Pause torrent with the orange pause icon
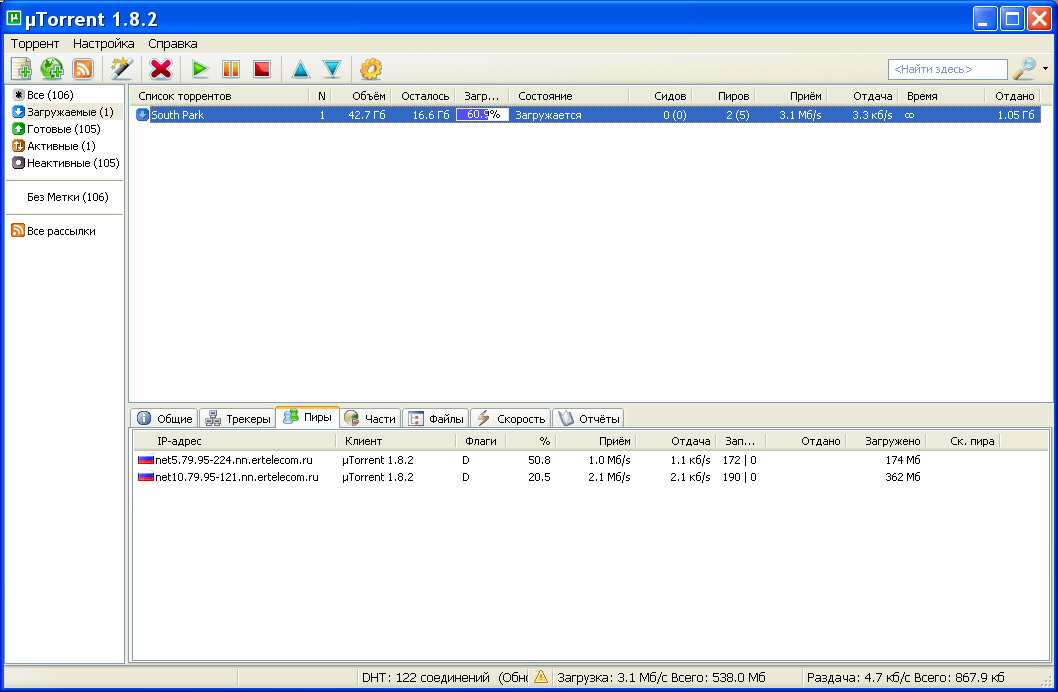The height and width of the screenshot is (692, 1058). click(x=231, y=69)
